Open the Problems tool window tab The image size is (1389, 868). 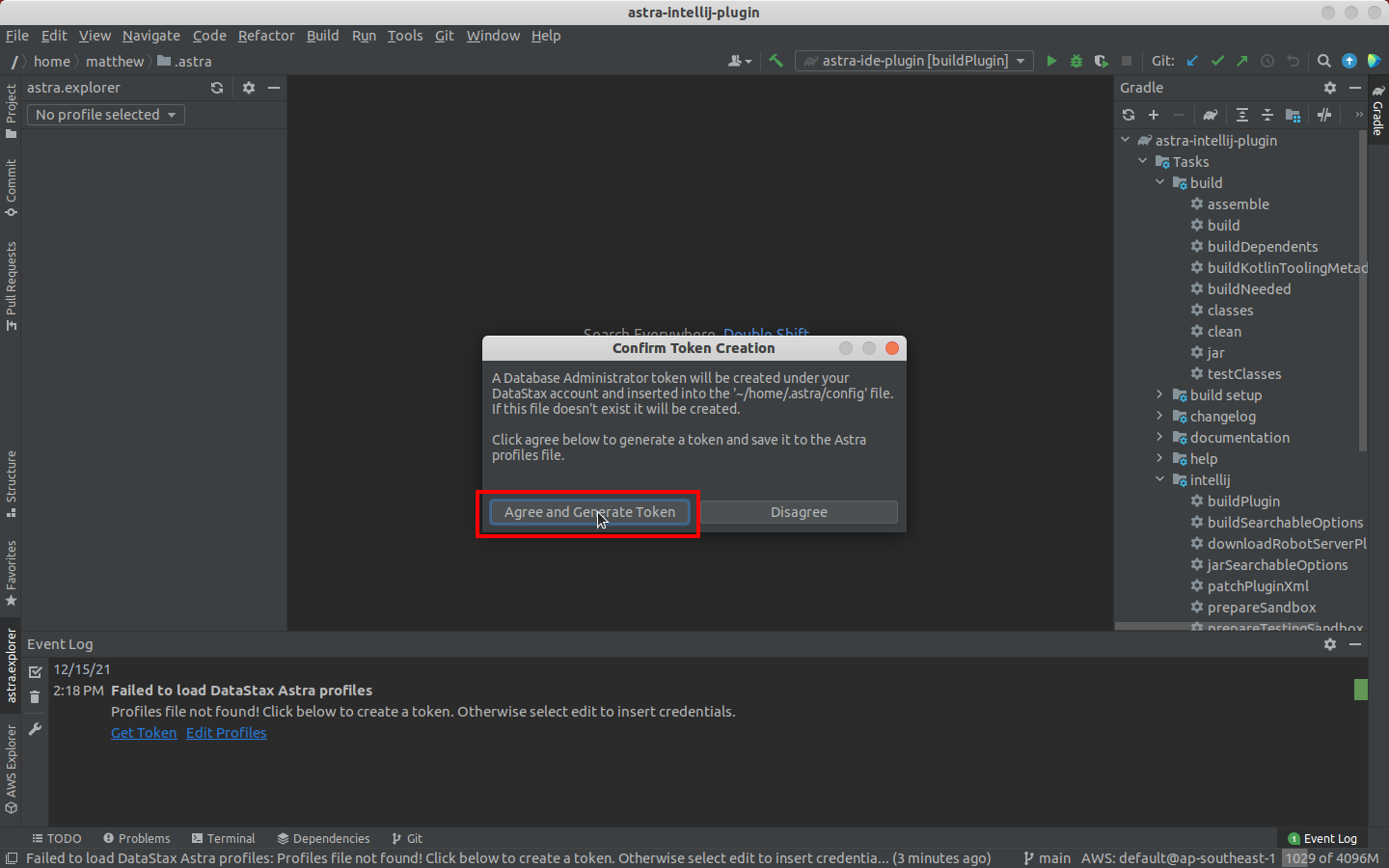(136, 838)
